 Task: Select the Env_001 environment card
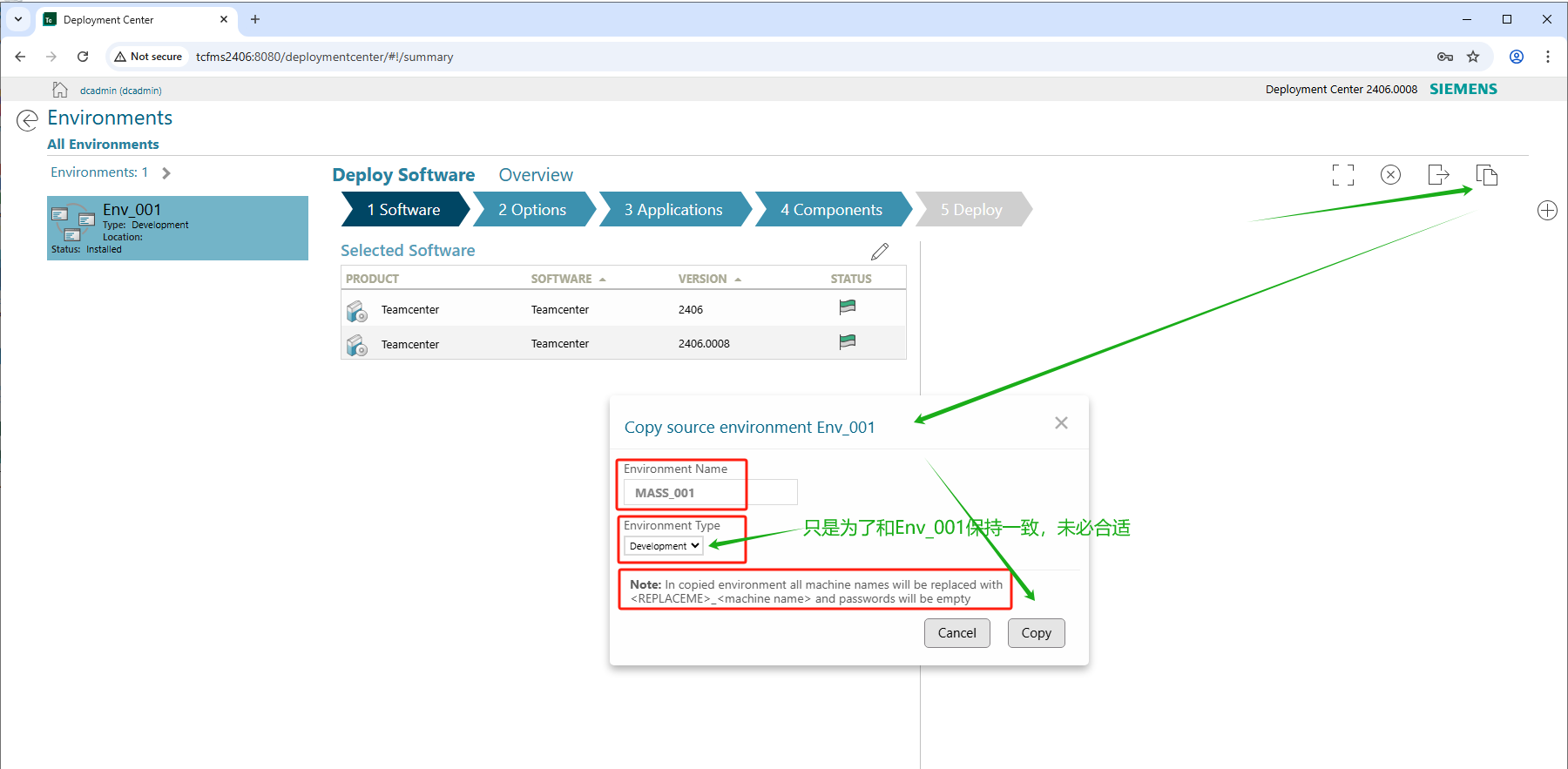[178, 228]
